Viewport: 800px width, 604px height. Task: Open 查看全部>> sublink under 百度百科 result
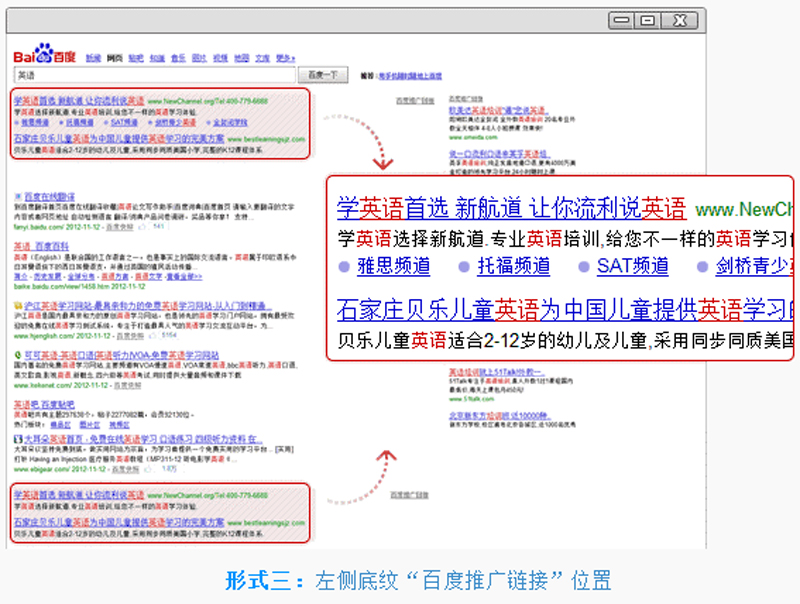coord(184,276)
